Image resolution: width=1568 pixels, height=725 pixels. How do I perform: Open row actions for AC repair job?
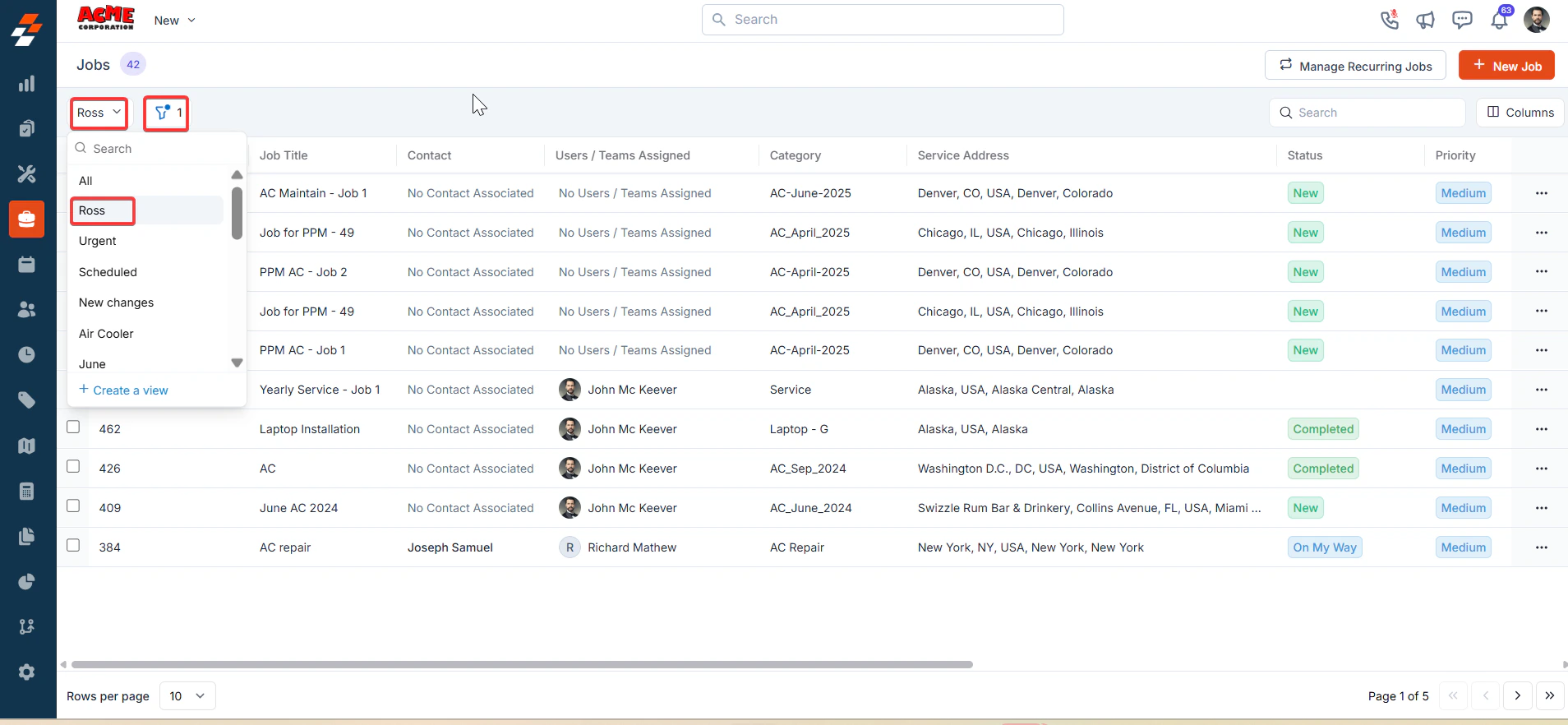click(x=1541, y=547)
